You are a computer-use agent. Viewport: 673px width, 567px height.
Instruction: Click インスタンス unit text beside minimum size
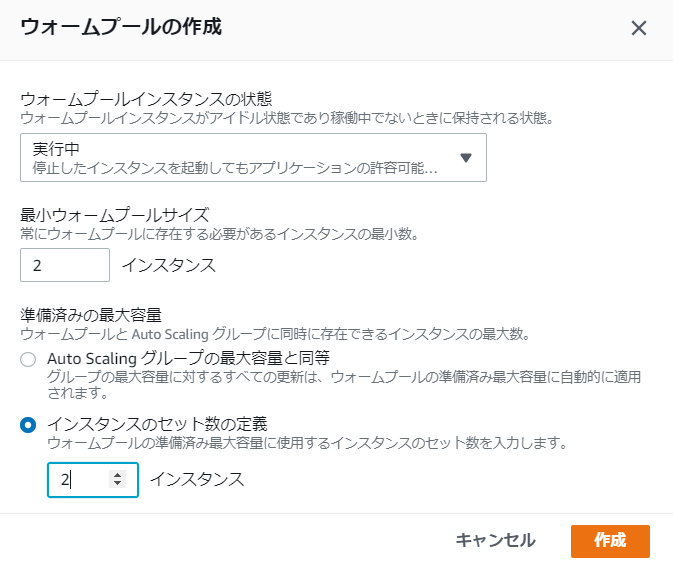[x=168, y=265]
